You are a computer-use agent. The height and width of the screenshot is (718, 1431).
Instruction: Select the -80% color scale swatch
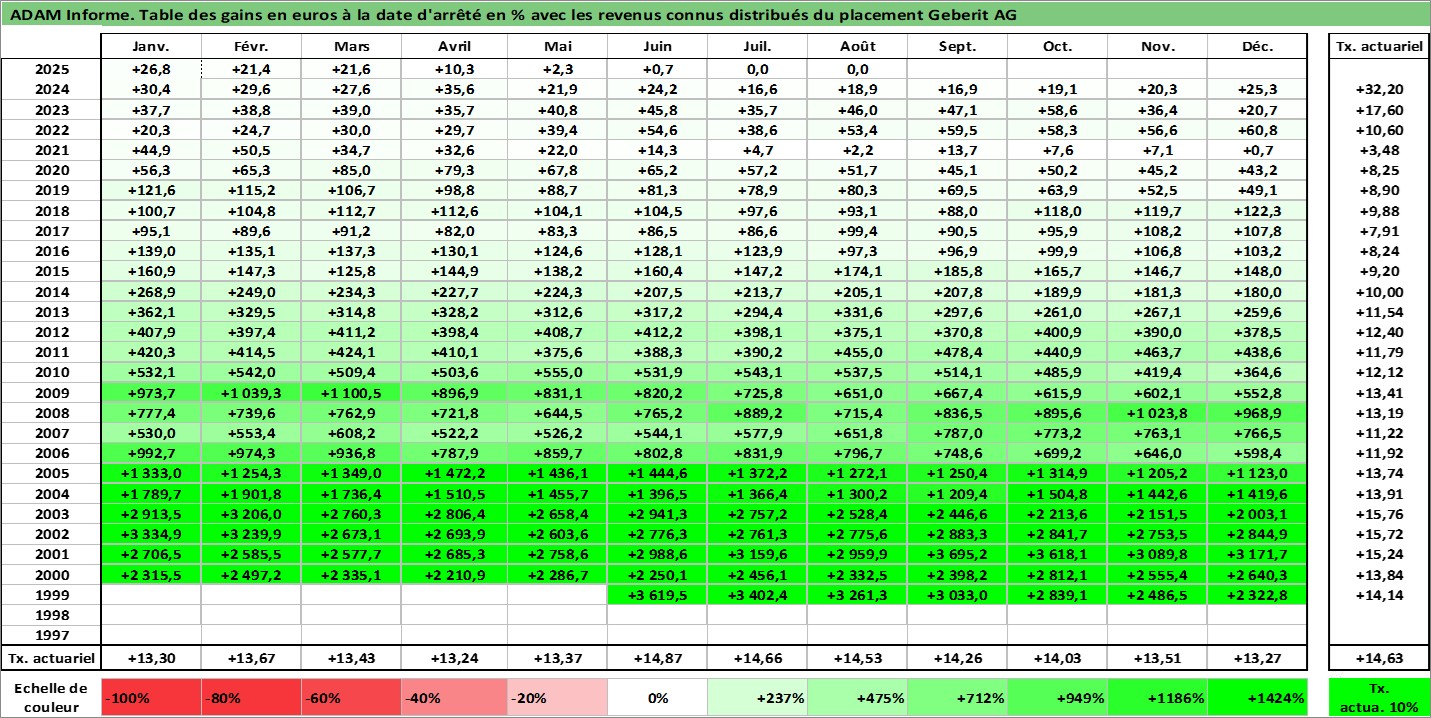click(252, 698)
